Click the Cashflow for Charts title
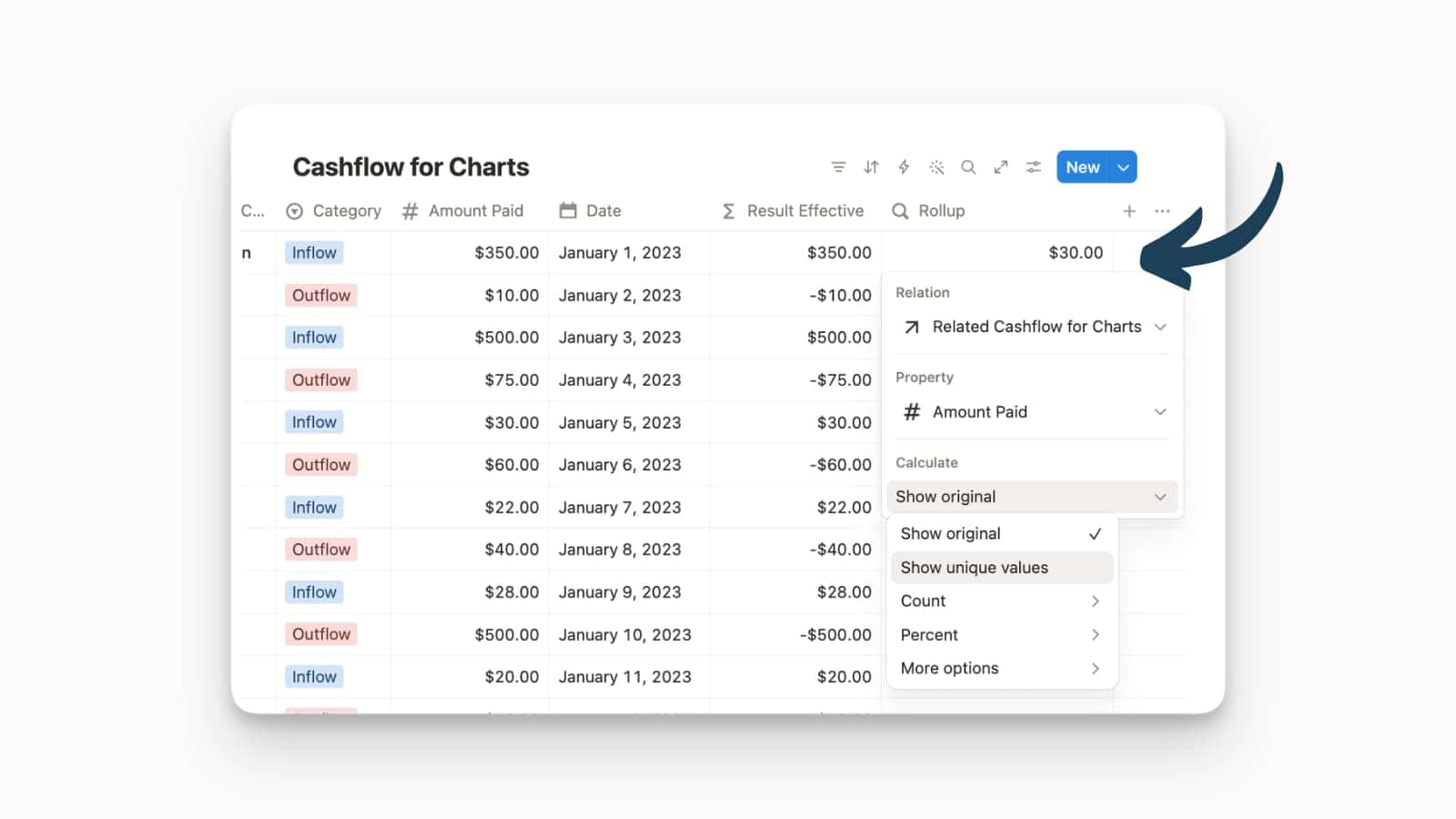This screenshot has width=1456, height=819. [410, 167]
